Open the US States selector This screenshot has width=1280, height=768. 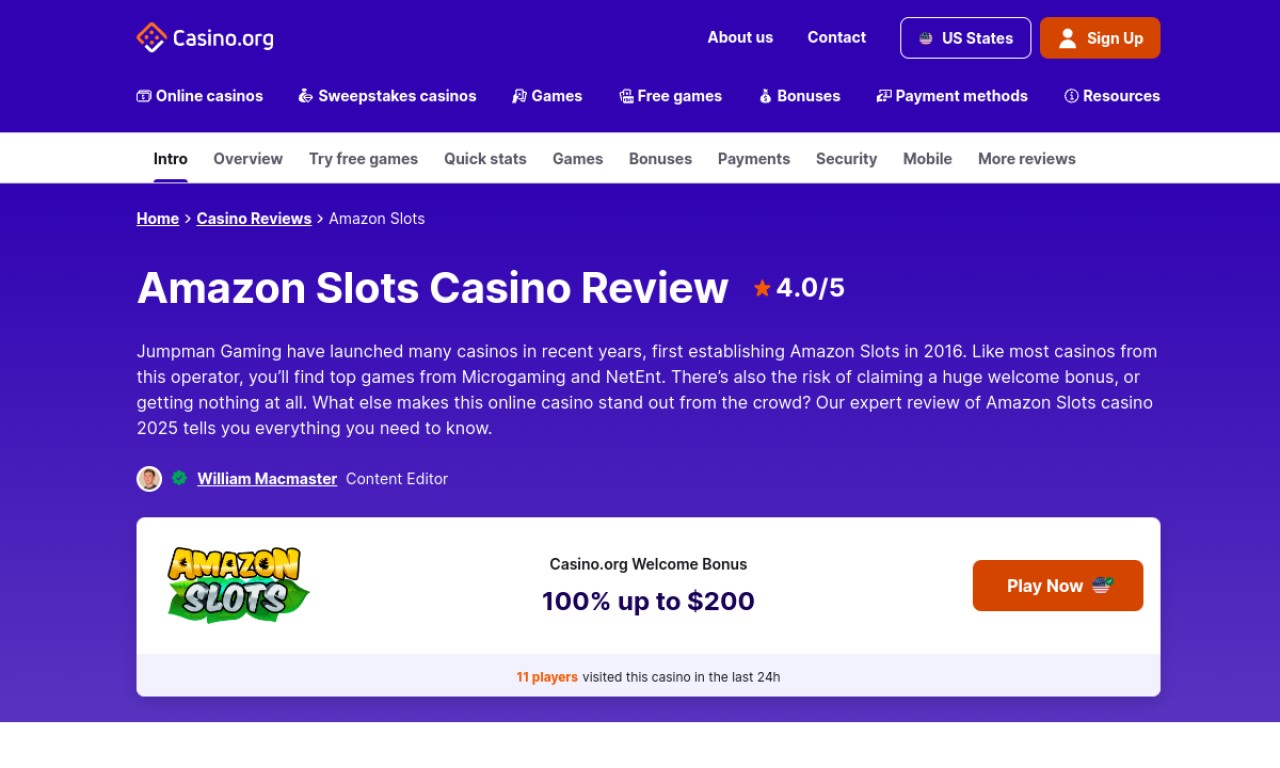coord(965,38)
